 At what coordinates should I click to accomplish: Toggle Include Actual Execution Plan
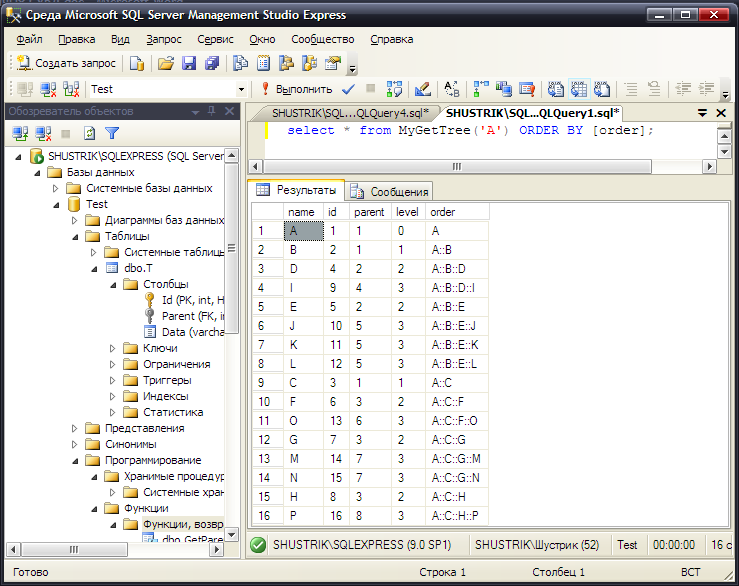click(x=481, y=89)
